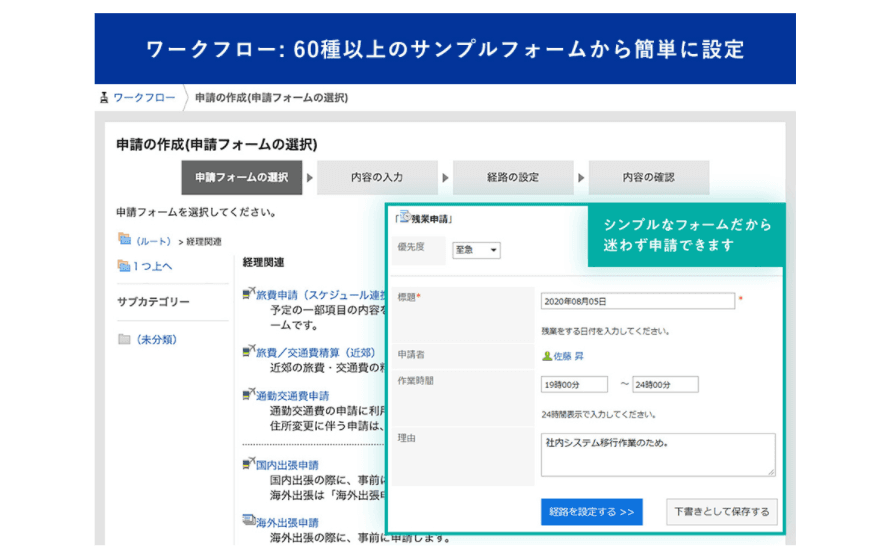Click the user icon beside 佐藤 昇
This screenshot has width=890, height=560.
547,356
